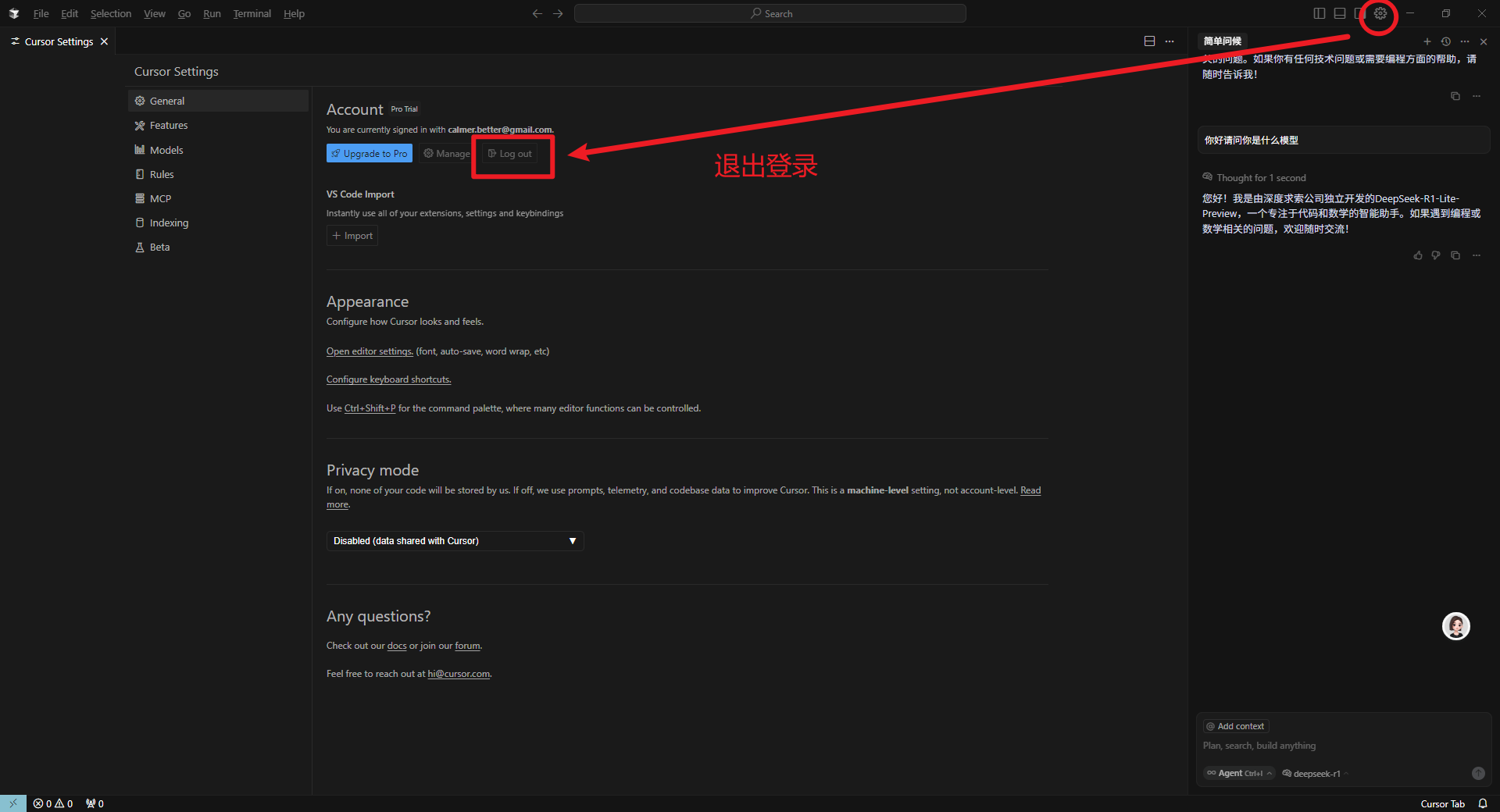Send the chat message arrow button
This screenshot has width=1500, height=812.
(1478, 773)
